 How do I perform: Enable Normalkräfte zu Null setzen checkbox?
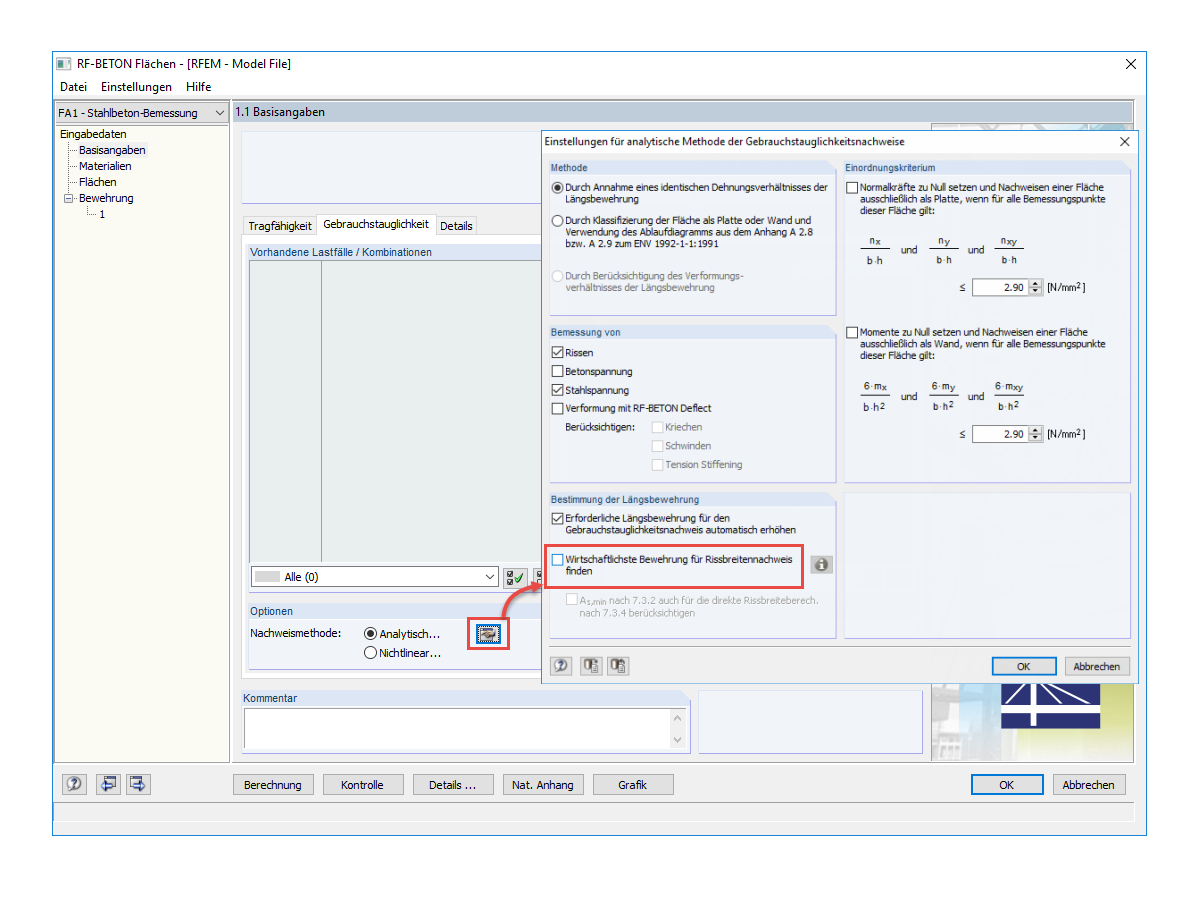[852, 187]
